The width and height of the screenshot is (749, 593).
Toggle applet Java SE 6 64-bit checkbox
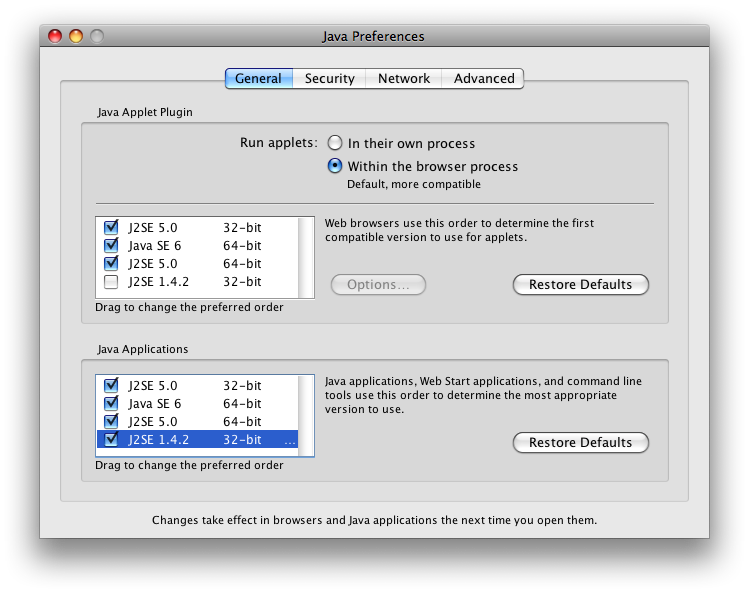[x=111, y=245]
